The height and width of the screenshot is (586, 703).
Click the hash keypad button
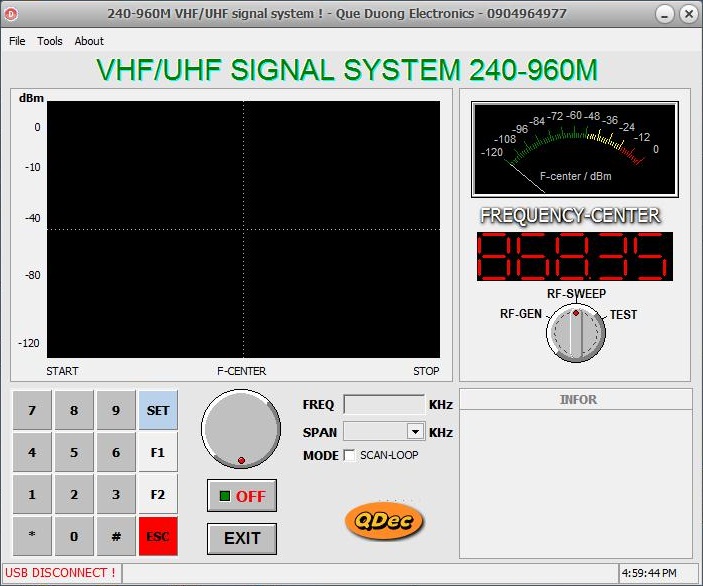click(x=116, y=536)
